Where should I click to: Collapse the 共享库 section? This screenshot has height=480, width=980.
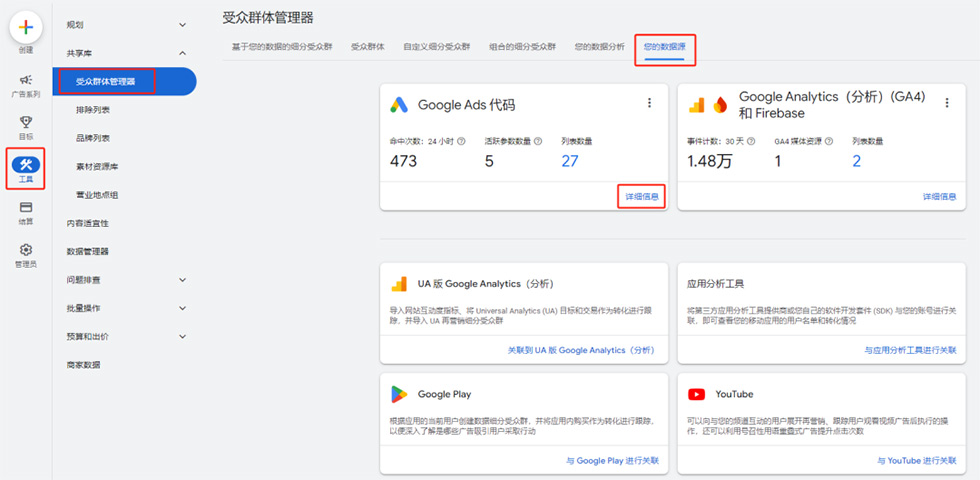tap(182, 52)
